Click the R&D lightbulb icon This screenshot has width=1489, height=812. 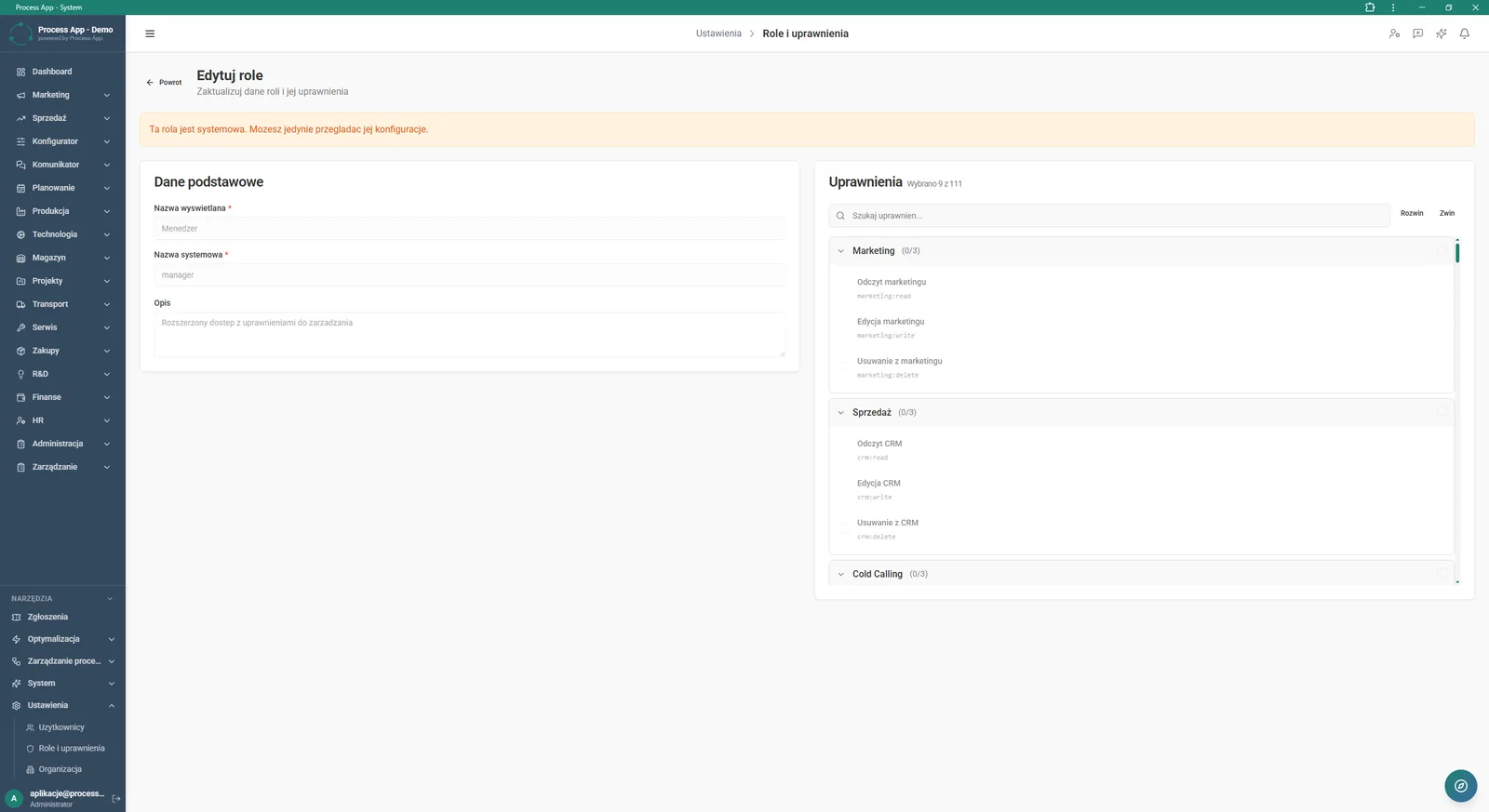tap(20, 374)
